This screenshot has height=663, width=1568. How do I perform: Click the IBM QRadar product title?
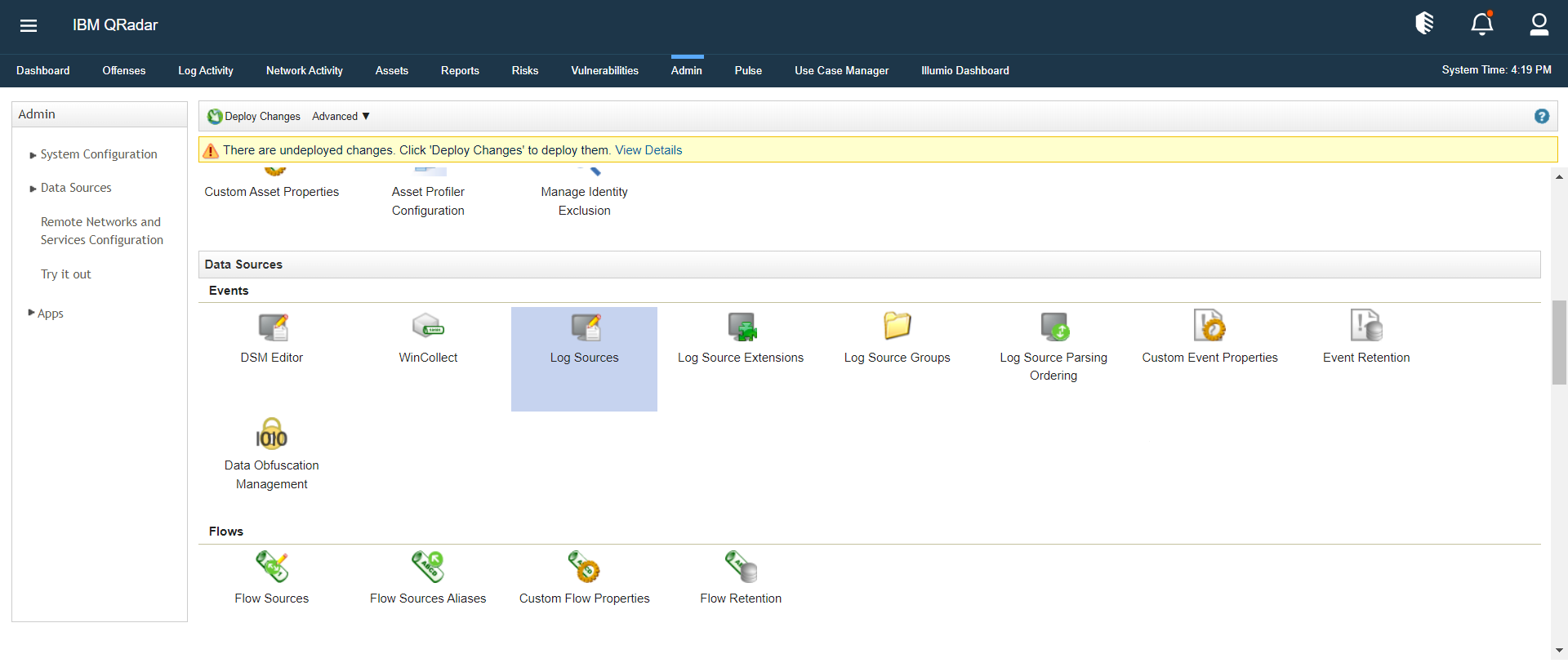pyautogui.click(x=115, y=25)
